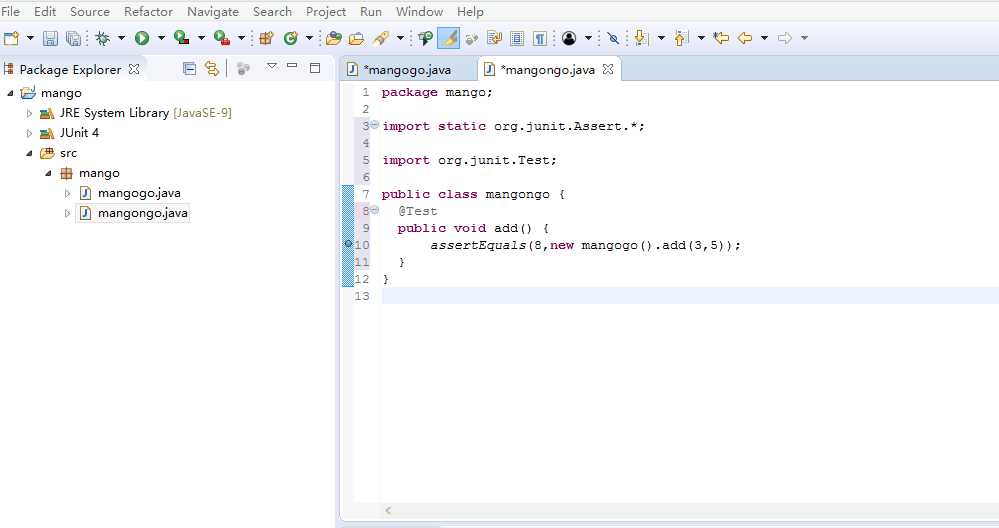Click the Open Task folder icon
This screenshot has height=528, width=999.
pos(357,38)
